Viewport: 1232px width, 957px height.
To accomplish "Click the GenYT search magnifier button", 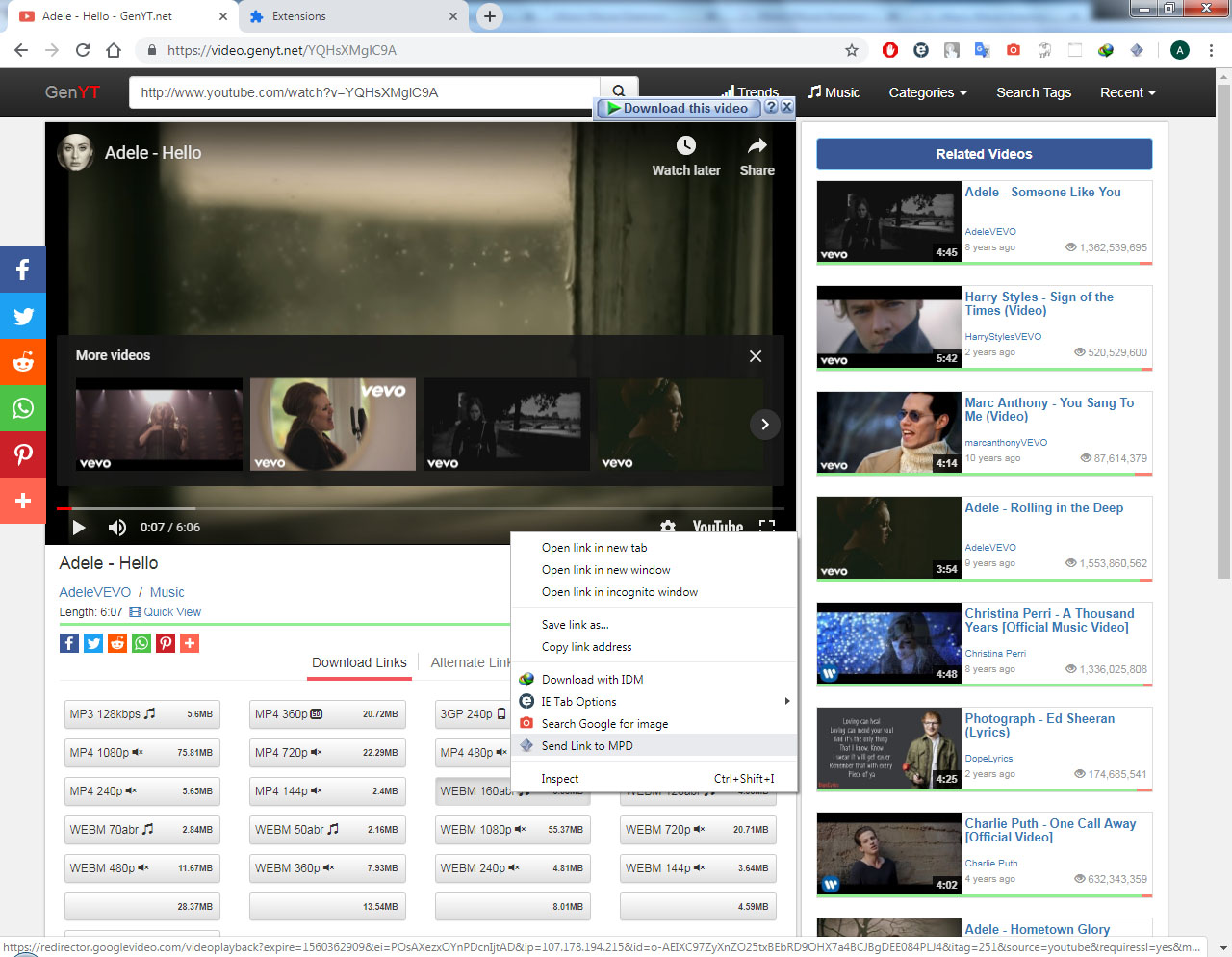I will 619,92.
